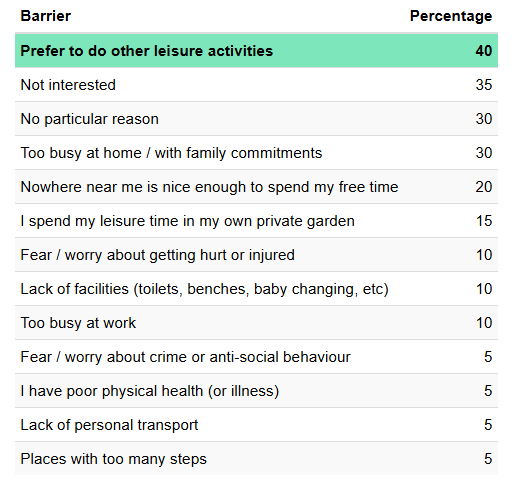Click the 15 percentage value
The height and width of the screenshot is (488, 528).
(x=484, y=221)
